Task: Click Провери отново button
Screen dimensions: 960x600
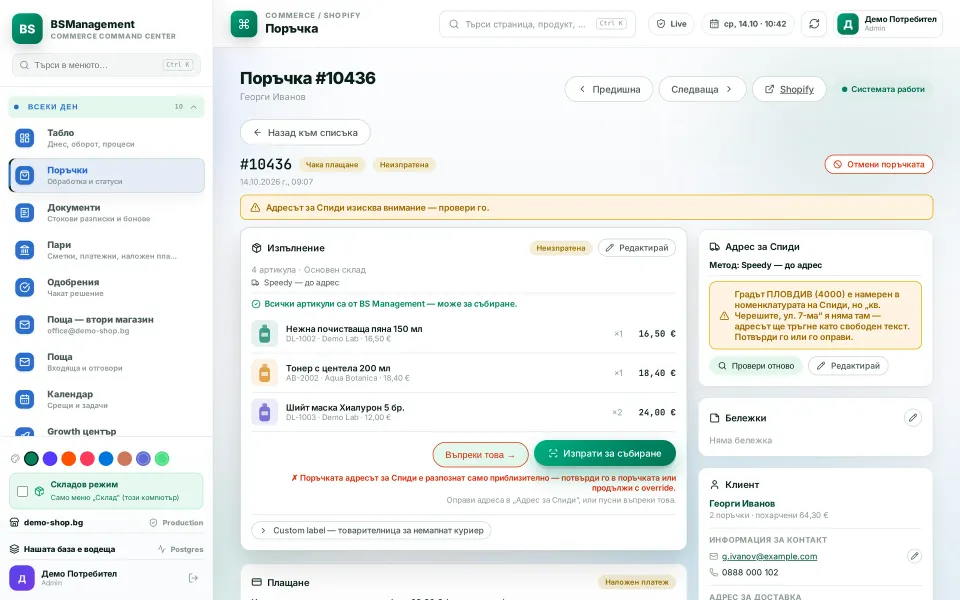Action: point(756,366)
